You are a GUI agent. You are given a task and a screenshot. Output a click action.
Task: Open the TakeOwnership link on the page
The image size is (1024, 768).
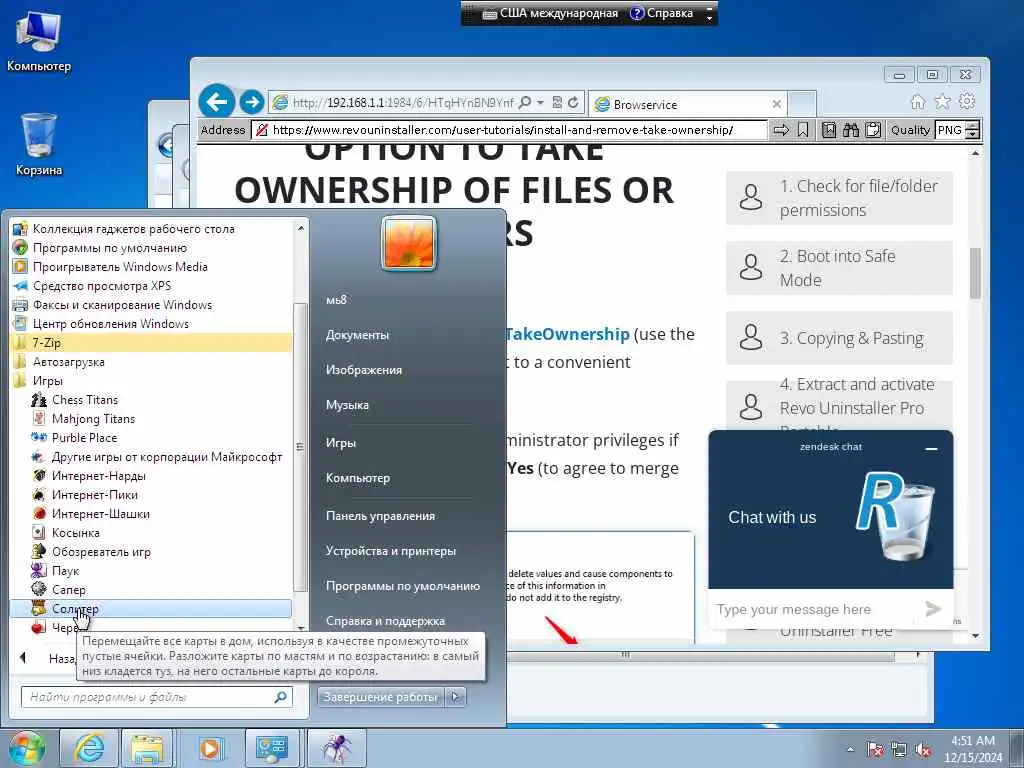(567, 334)
